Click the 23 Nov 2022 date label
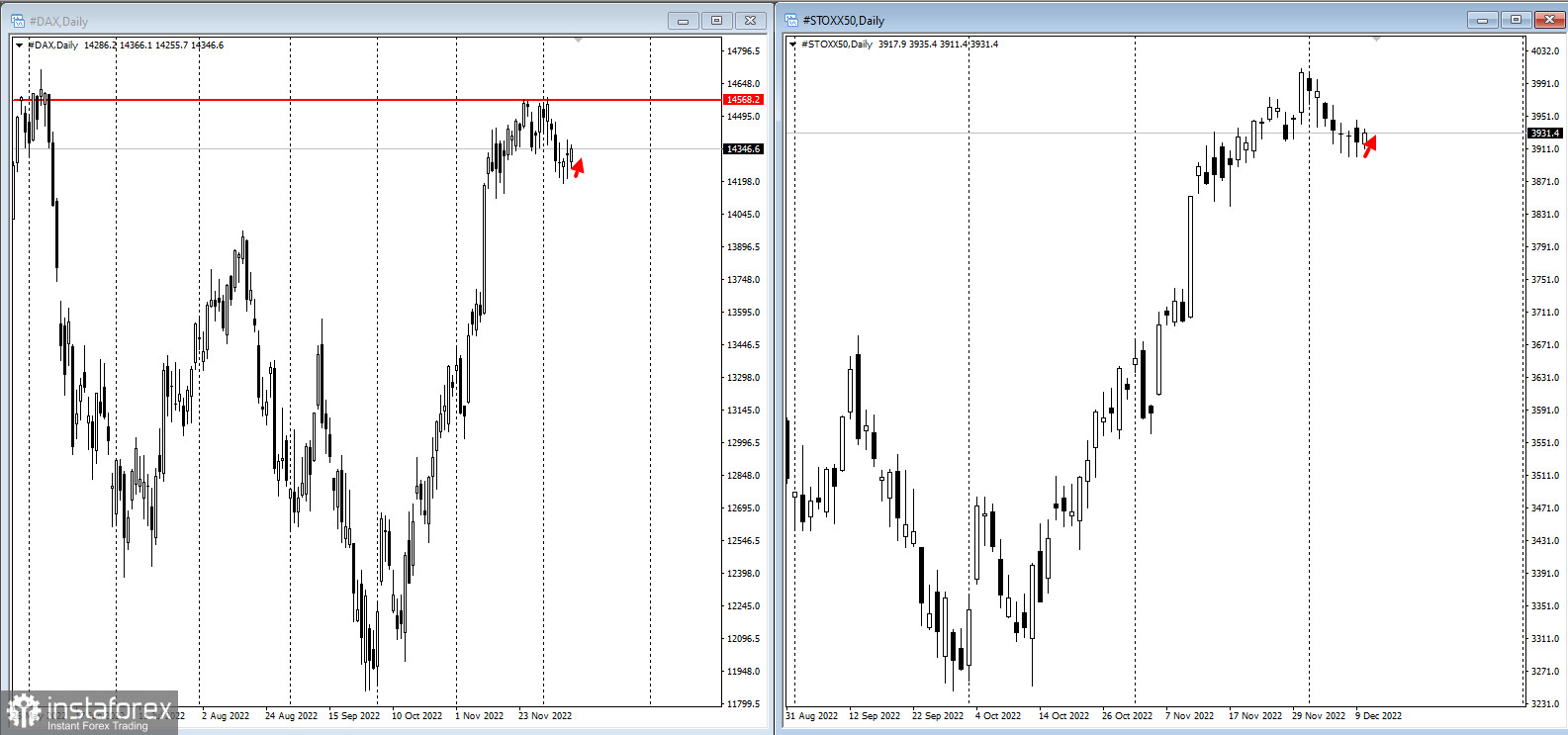This screenshot has height=735, width=1568. tap(545, 716)
